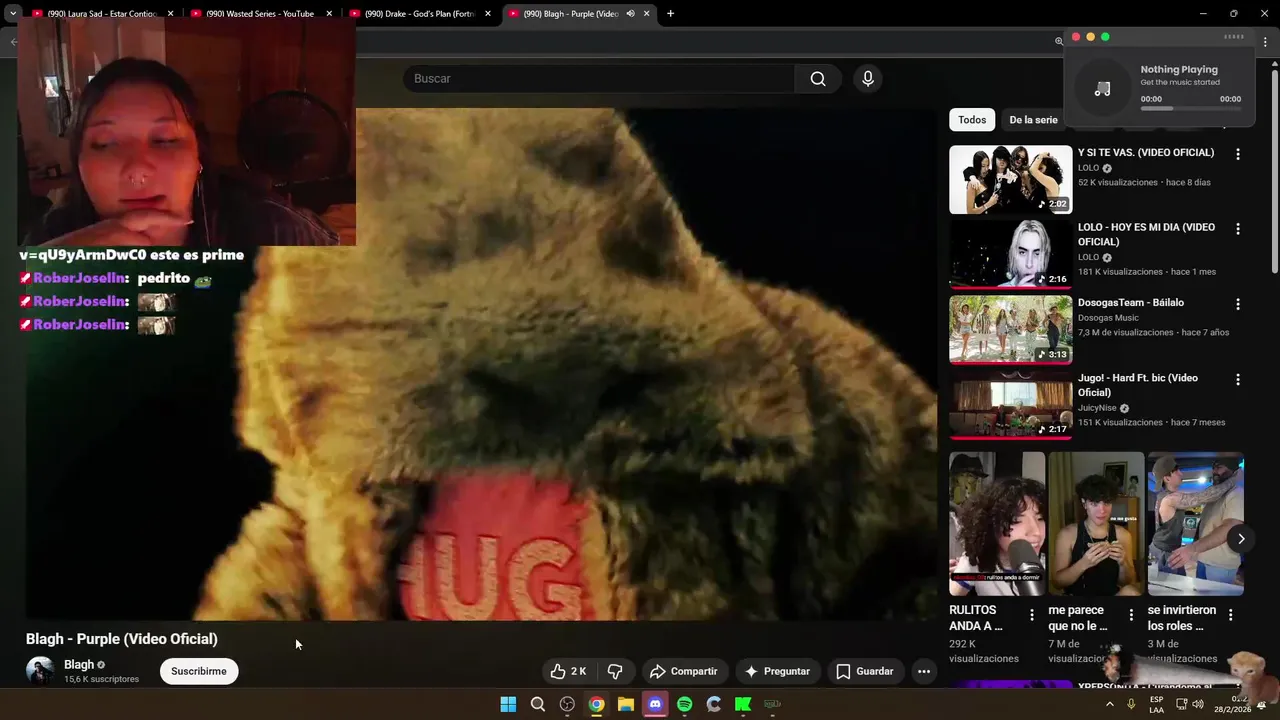
Task: Select the De la serie filter chip
Action: pos(1033,120)
